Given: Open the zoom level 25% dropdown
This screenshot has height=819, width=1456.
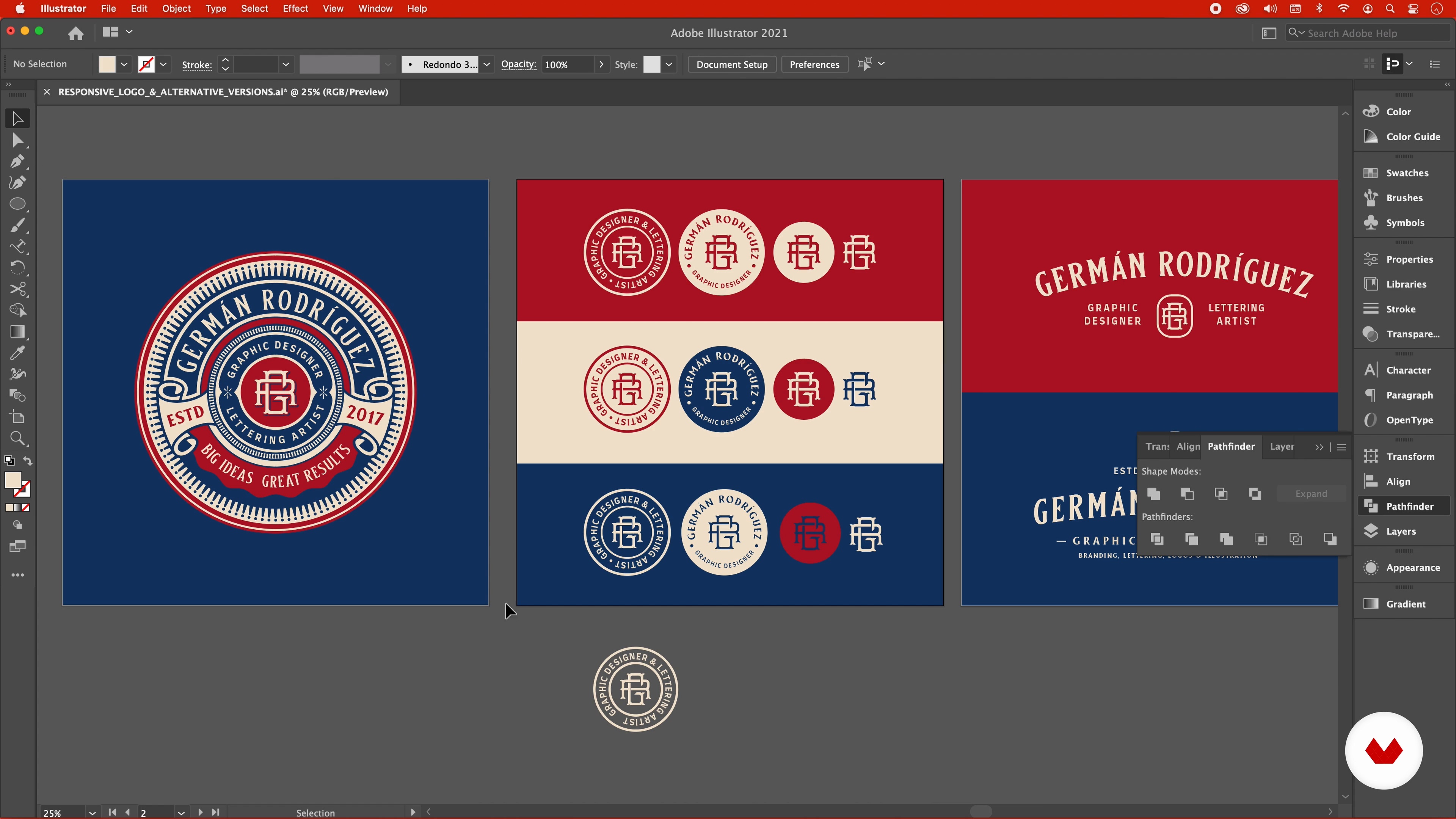Looking at the screenshot, I should (x=92, y=813).
